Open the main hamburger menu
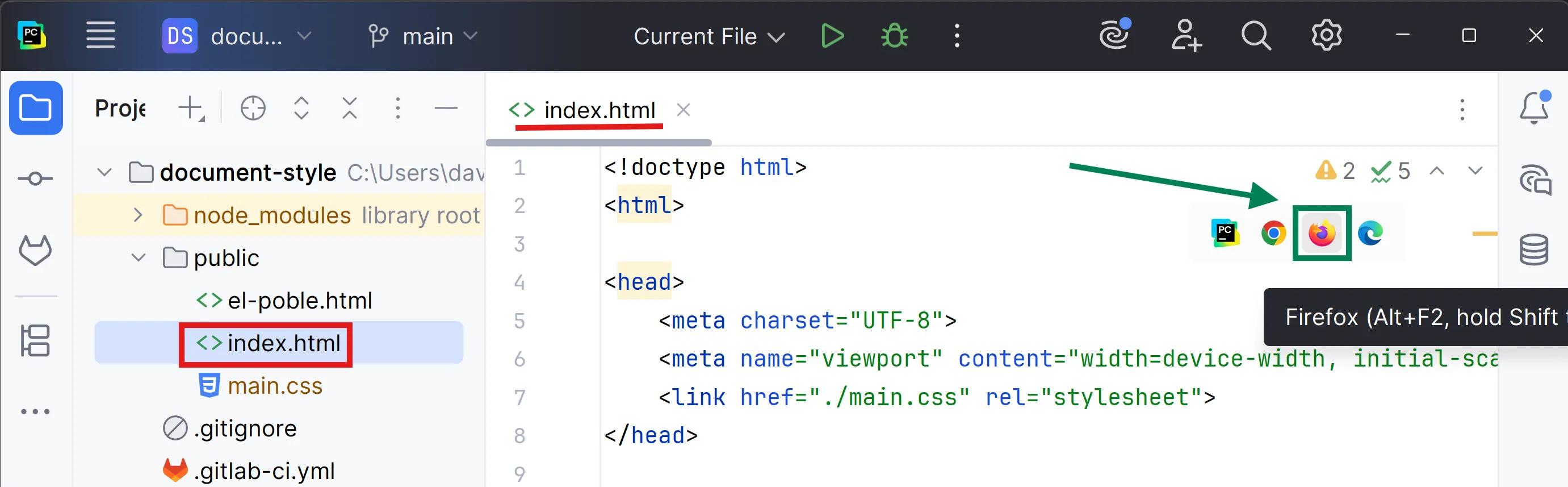The height and width of the screenshot is (487, 1568). [100, 36]
